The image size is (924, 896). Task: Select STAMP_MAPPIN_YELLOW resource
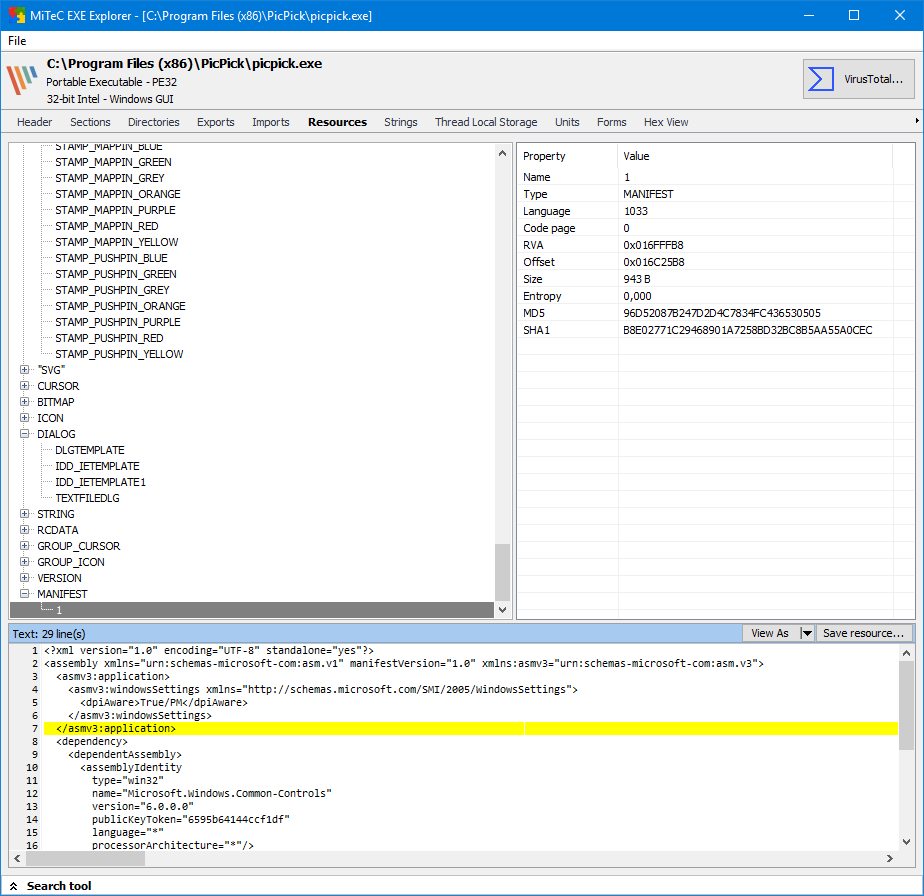pos(117,242)
